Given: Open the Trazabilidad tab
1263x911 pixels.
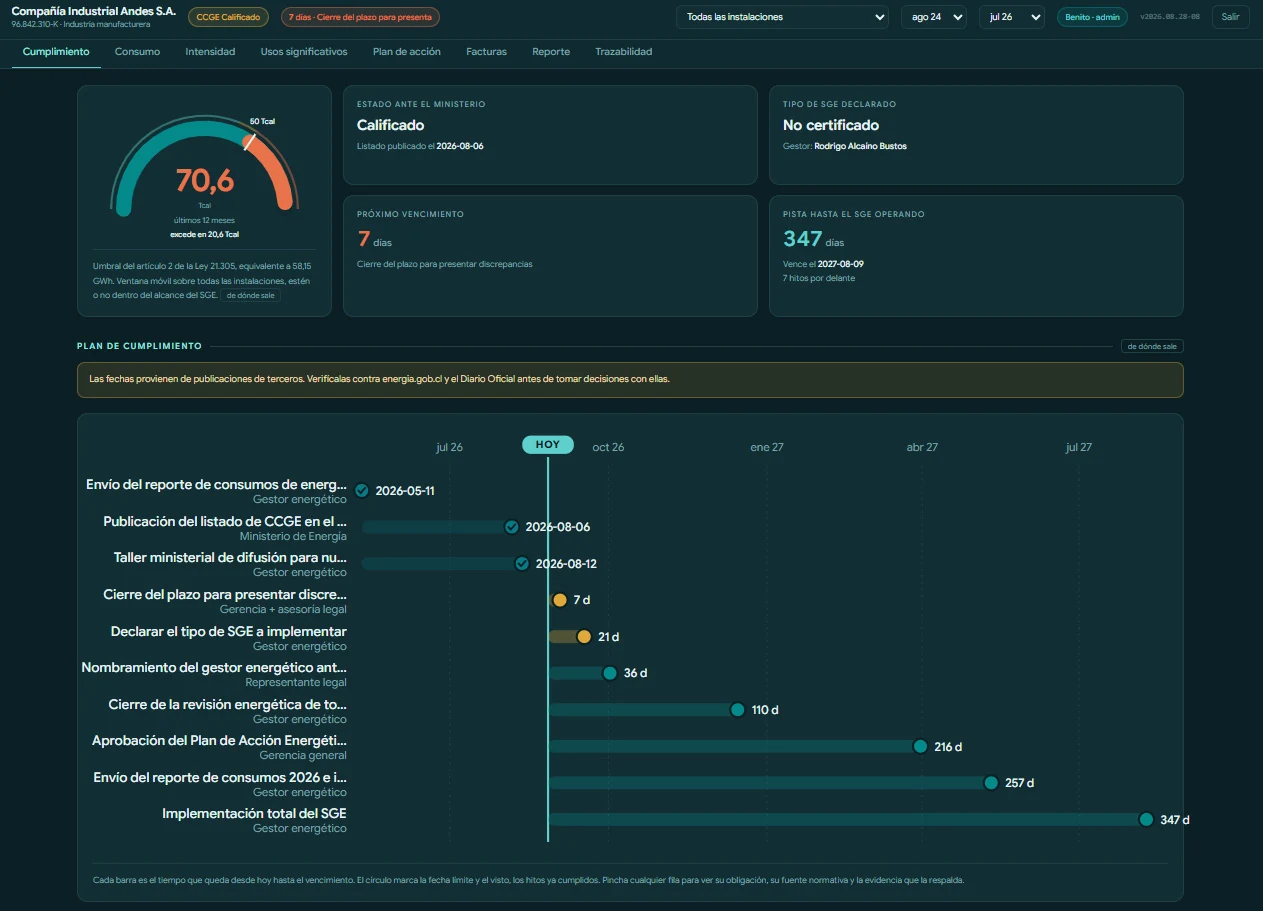Looking at the screenshot, I should point(623,52).
